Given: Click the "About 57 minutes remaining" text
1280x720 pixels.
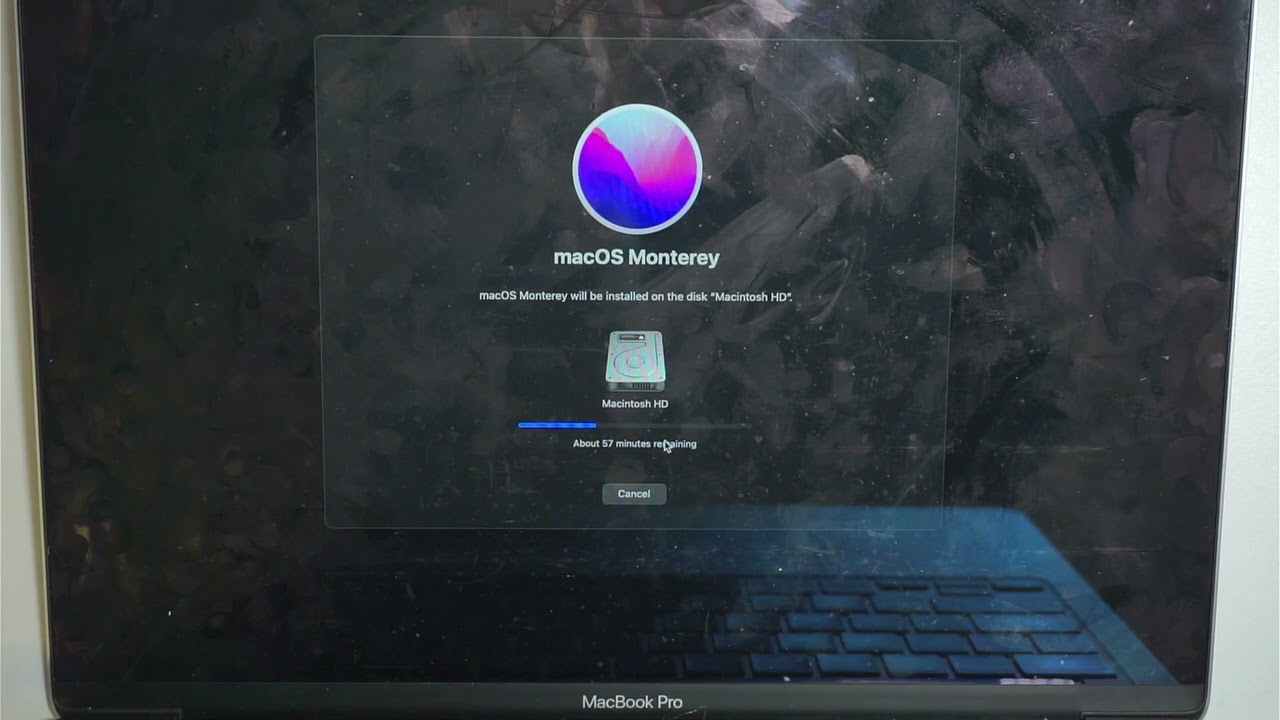Looking at the screenshot, I should coord(635,443).
